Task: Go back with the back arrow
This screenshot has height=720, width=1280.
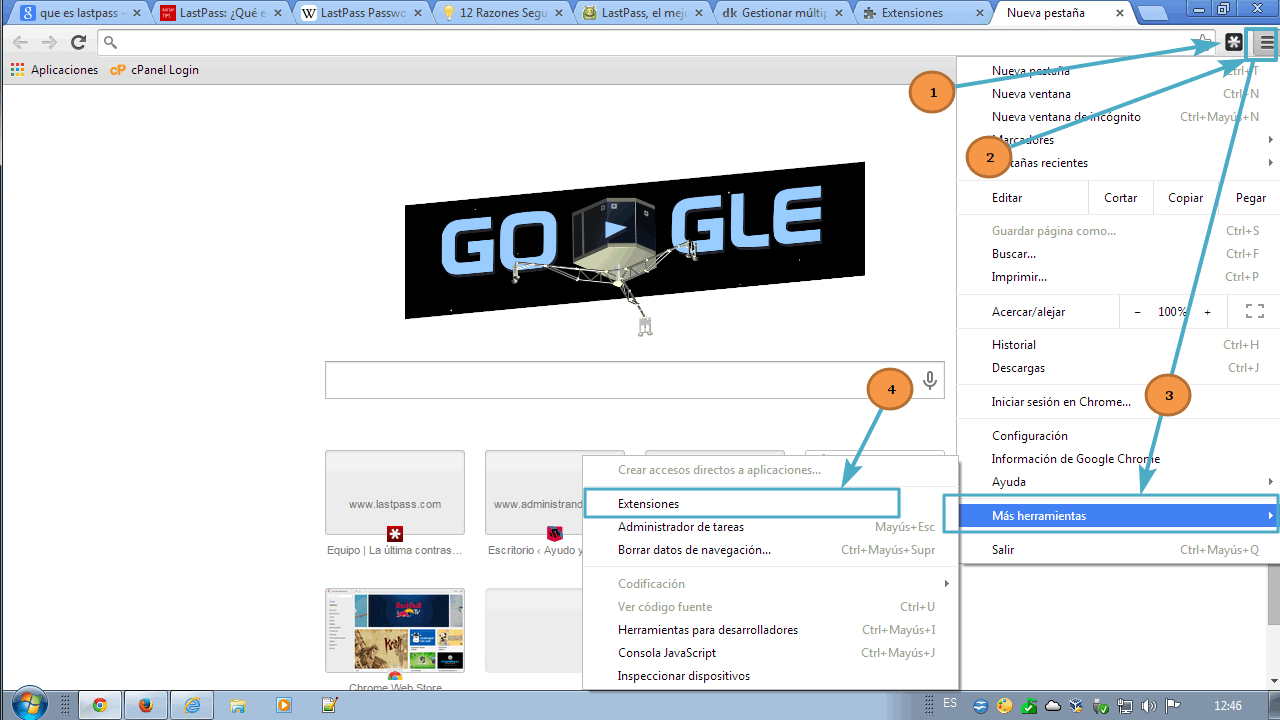Action: tap(20, 42)
